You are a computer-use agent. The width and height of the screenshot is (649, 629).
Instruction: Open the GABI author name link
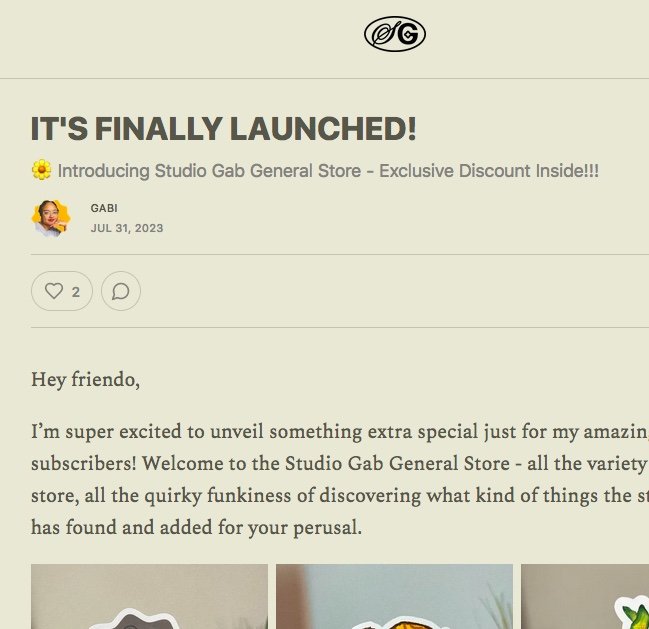click(104, 208)
